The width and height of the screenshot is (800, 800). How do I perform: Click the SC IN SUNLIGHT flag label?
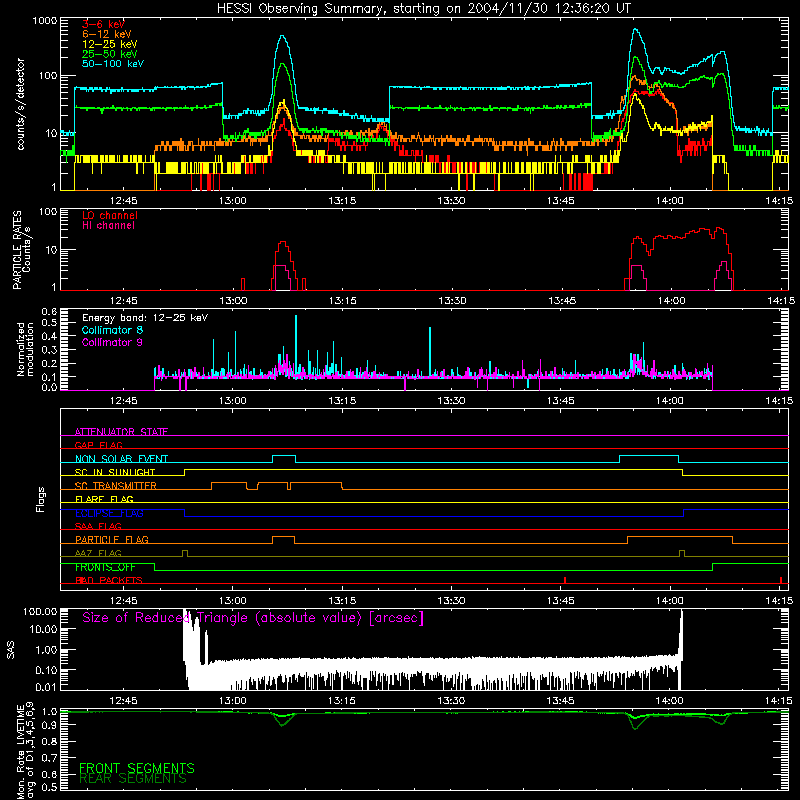coord(115,472)
